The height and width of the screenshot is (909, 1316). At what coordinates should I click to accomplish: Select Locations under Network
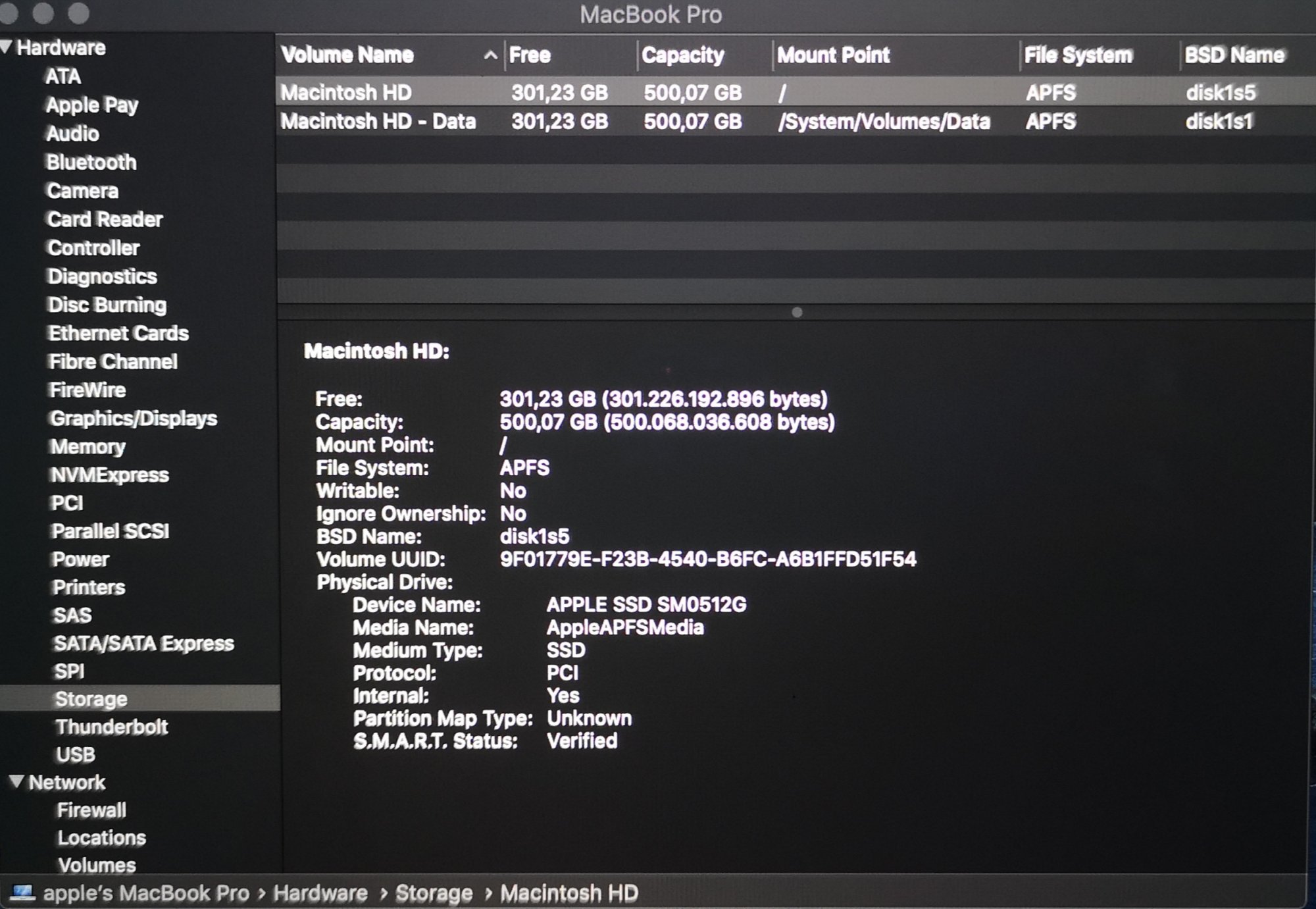[102, 837]
